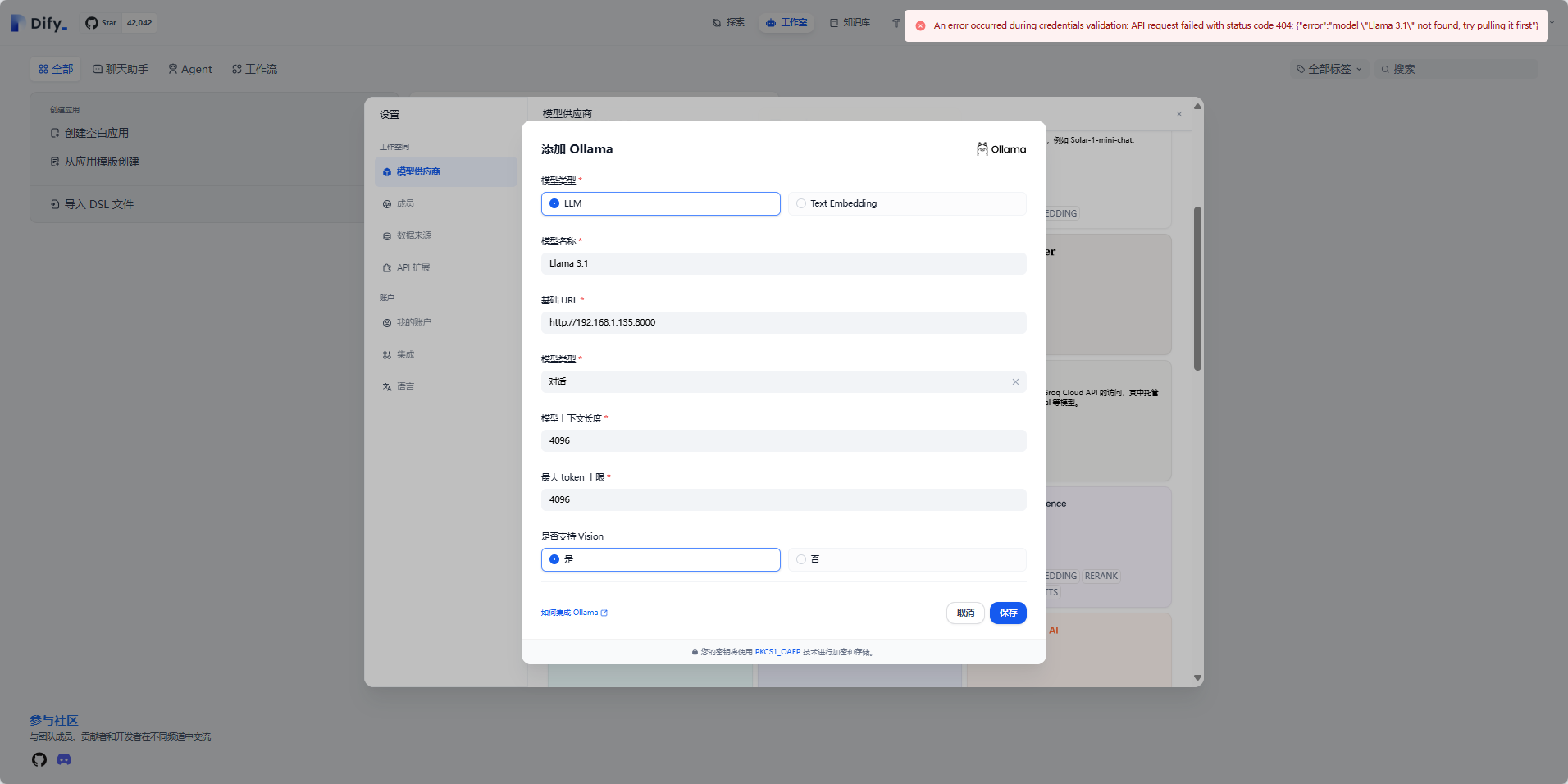The width and height of the screenshot is (1568, 784).
Task: Click the 聊天助手 chat bubble icon
Action: point(98,69)
